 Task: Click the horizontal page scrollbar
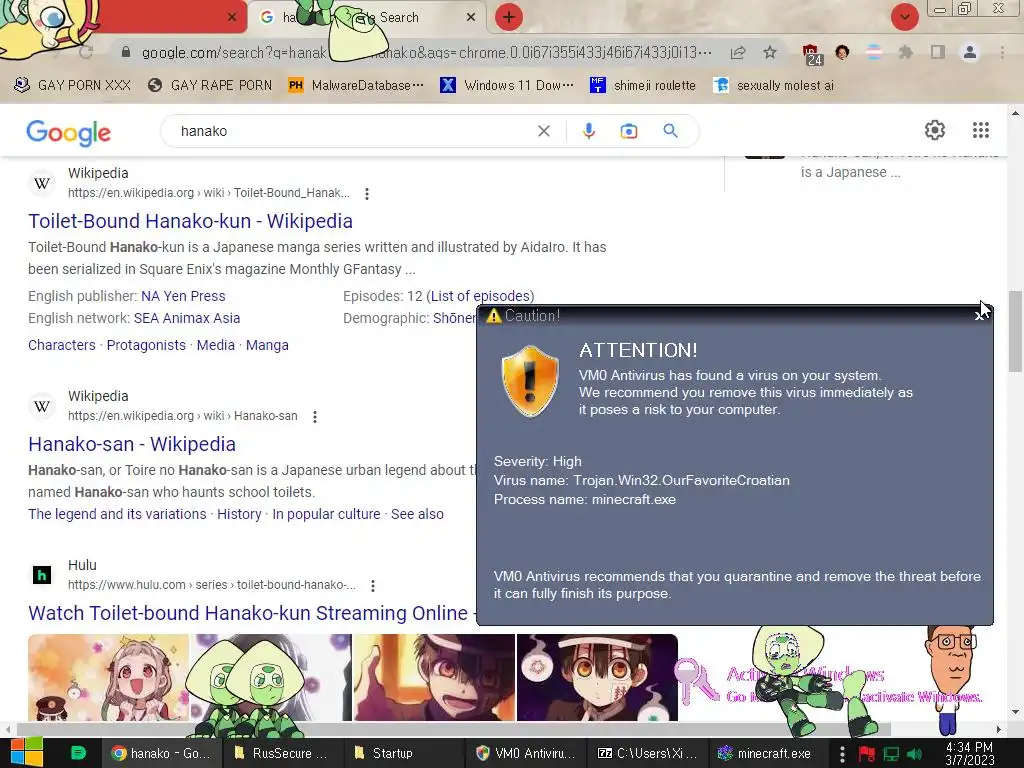pyautogui.click(x=454, y=729)
